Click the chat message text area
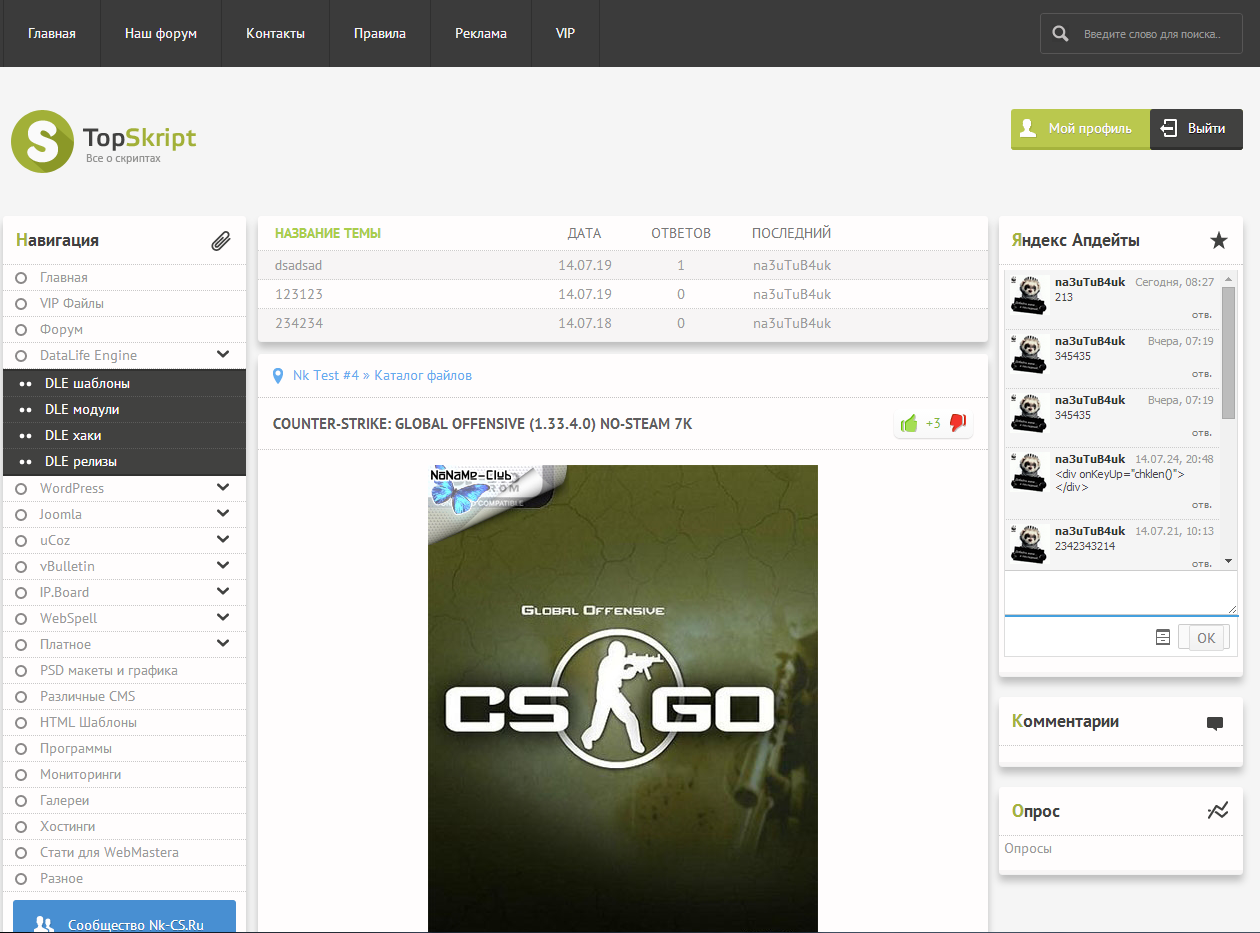The height and width of the screenshot is (933, 1260). [1121, 593]
